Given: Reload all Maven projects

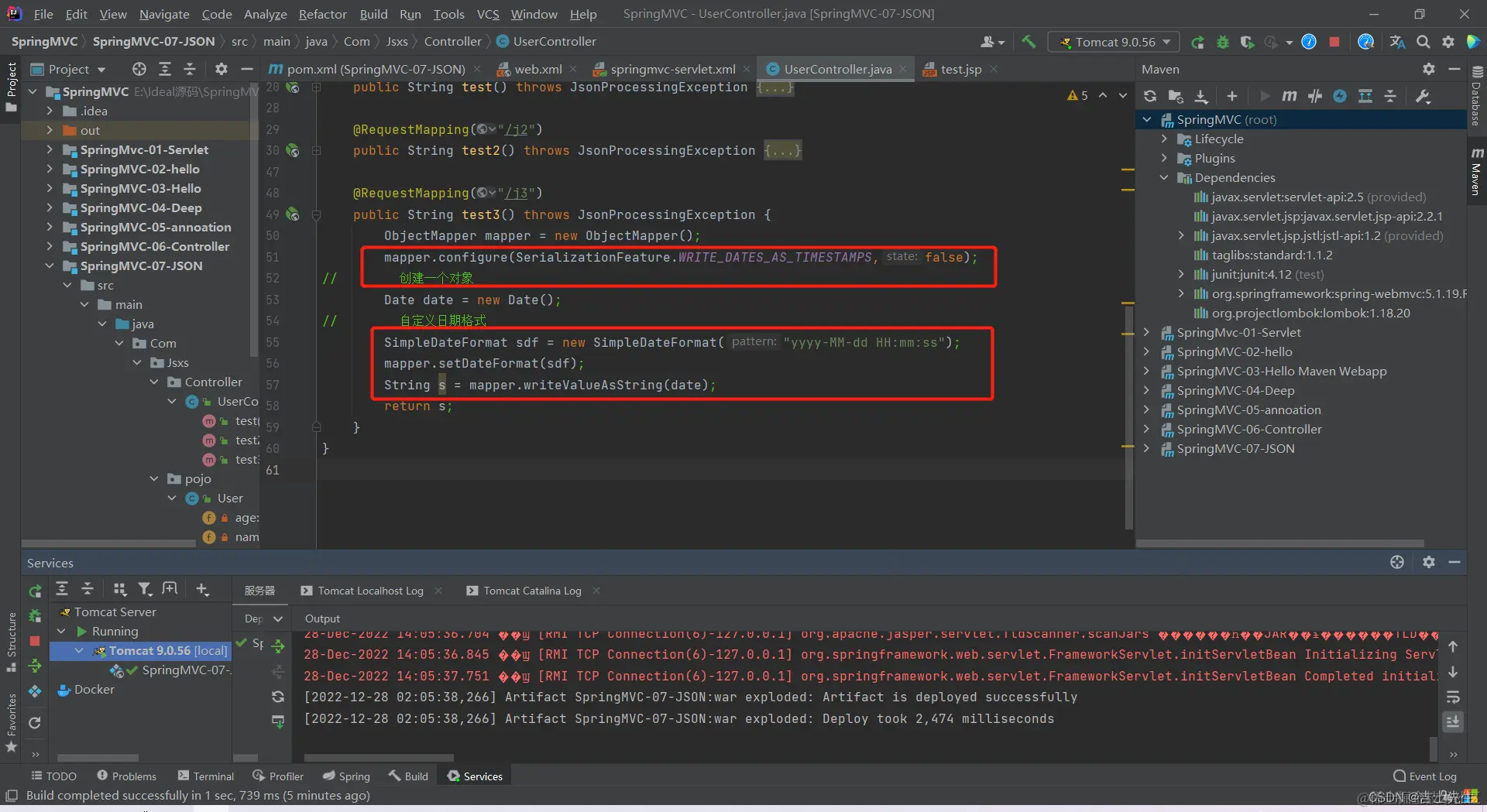Looking at the screenshot, I should (x=1150, y=96).
